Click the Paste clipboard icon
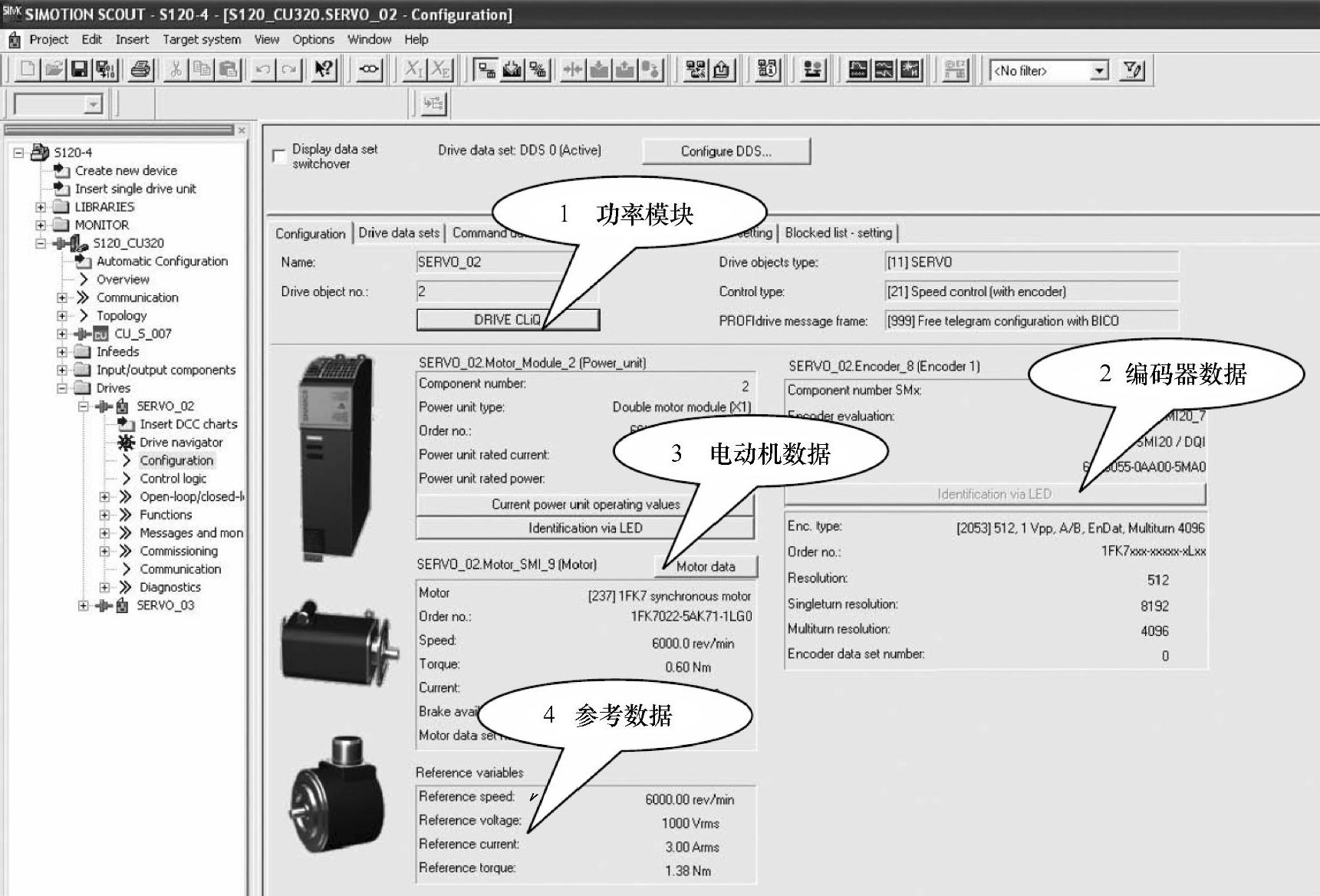This screenshot has height=896, width=1320. click(228, 70)
